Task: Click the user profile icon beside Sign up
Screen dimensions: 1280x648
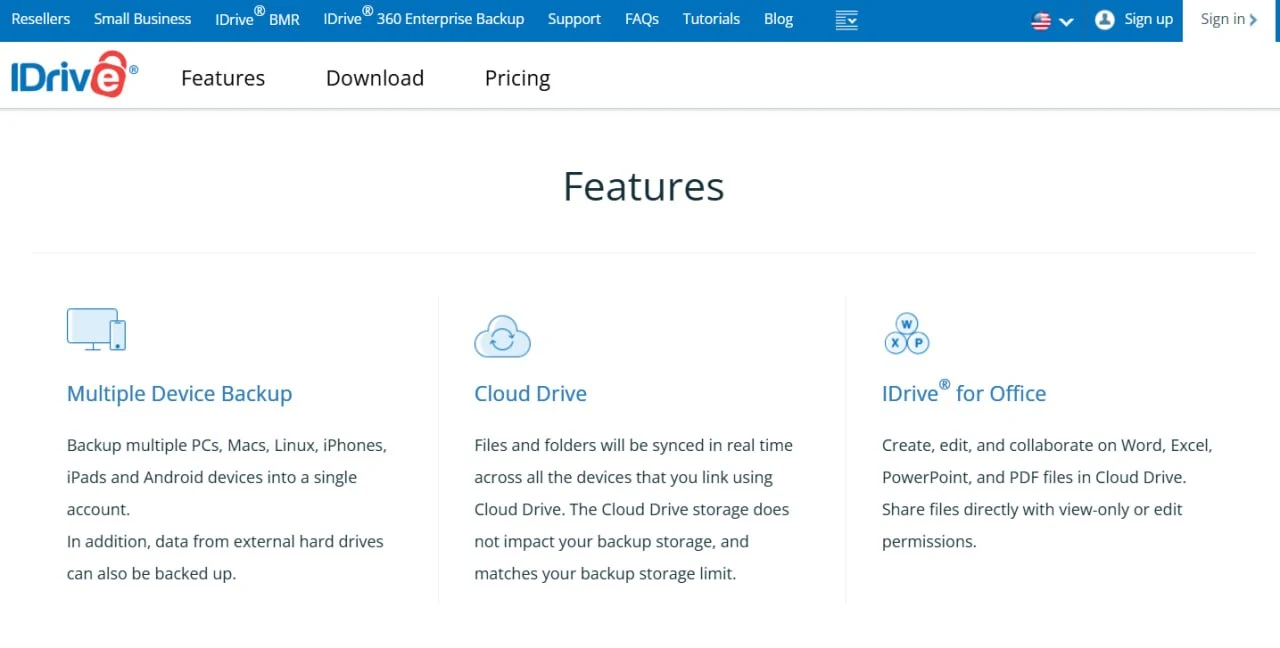Action: 1105,19
